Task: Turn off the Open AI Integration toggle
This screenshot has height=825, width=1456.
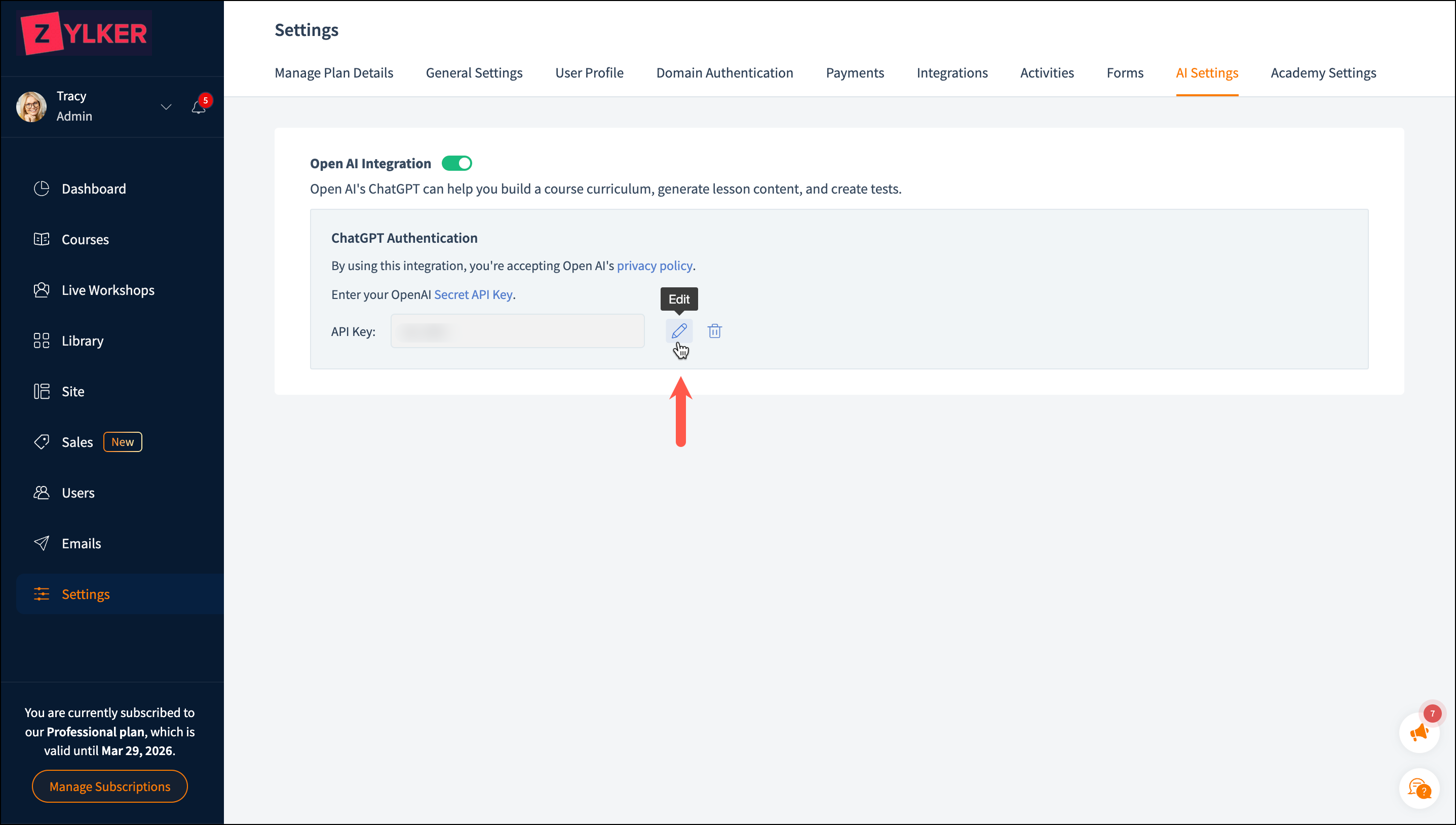Action: point(456,163)
